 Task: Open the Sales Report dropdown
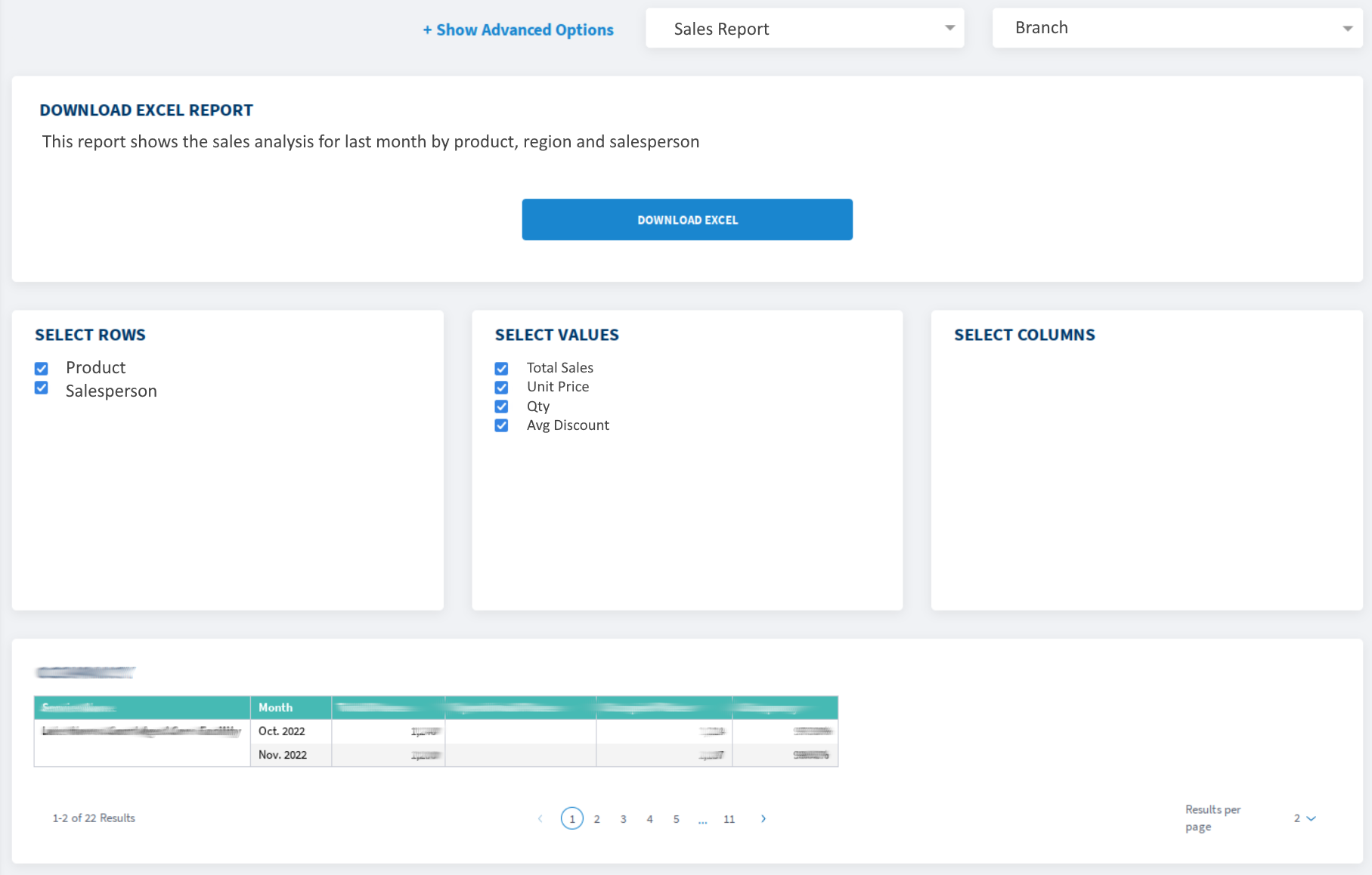[x=804, y=29]
